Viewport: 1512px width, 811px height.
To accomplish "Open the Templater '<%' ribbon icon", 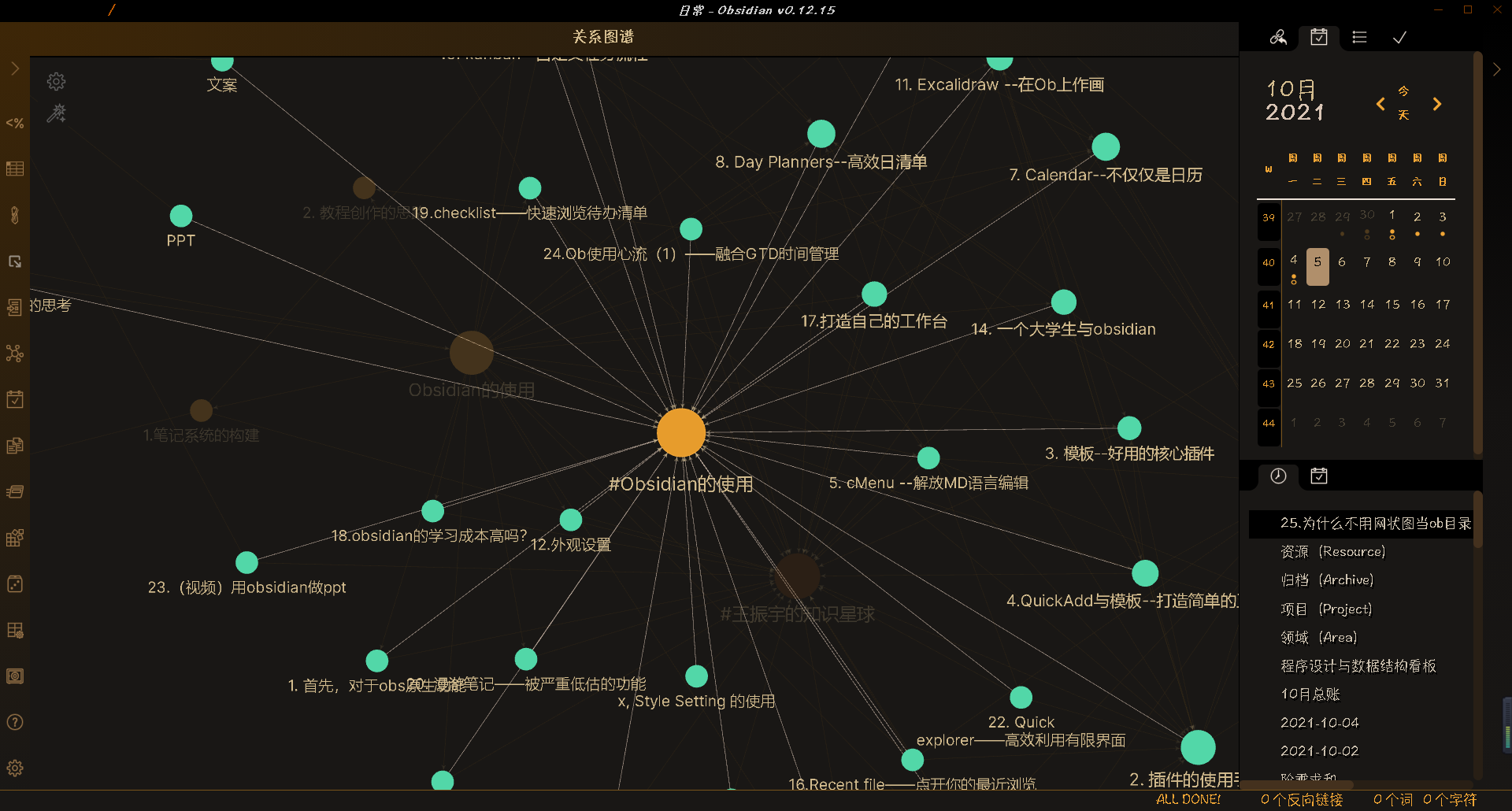I will click(15, 123).
